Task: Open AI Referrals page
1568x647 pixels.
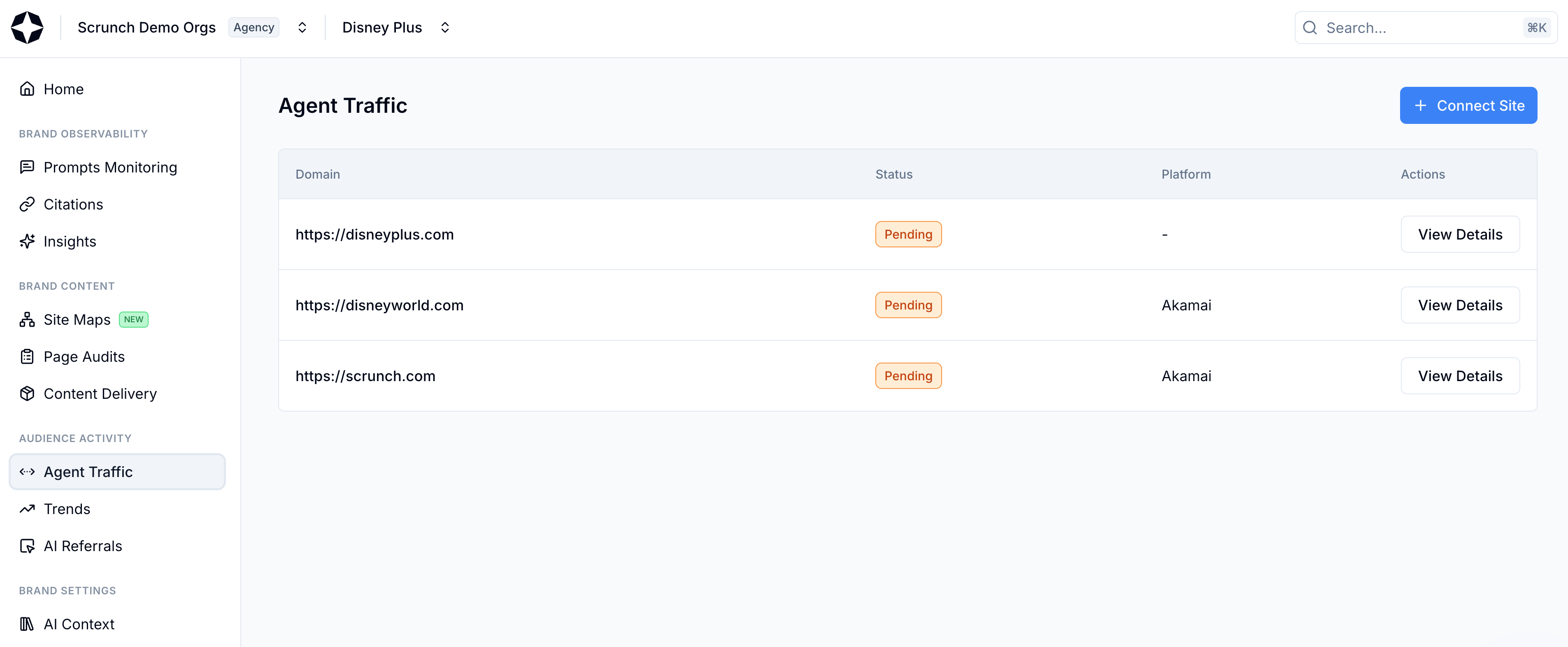Action: coord(117,546)
